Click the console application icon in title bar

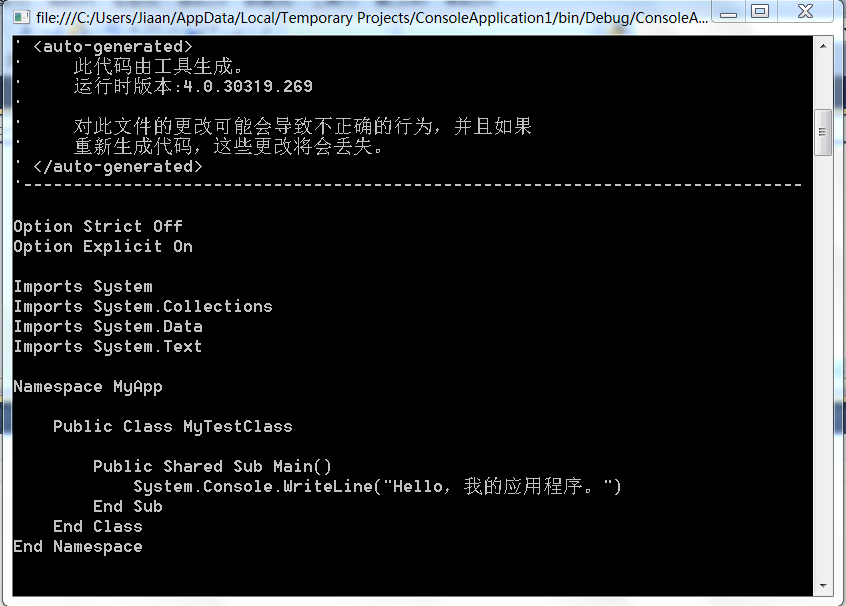coord(20,17)
